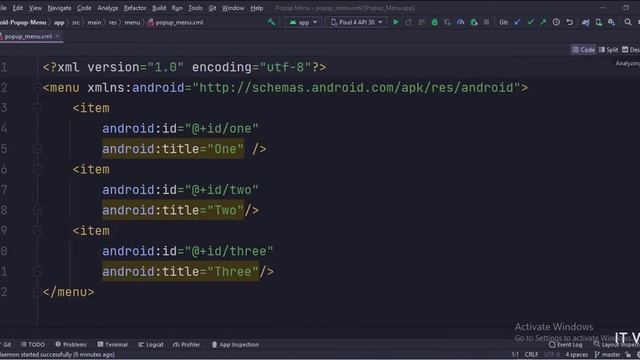This screenshot has width=640, height=360.
Task: Open the Git menu in menu bar
Action: [212, 8]
